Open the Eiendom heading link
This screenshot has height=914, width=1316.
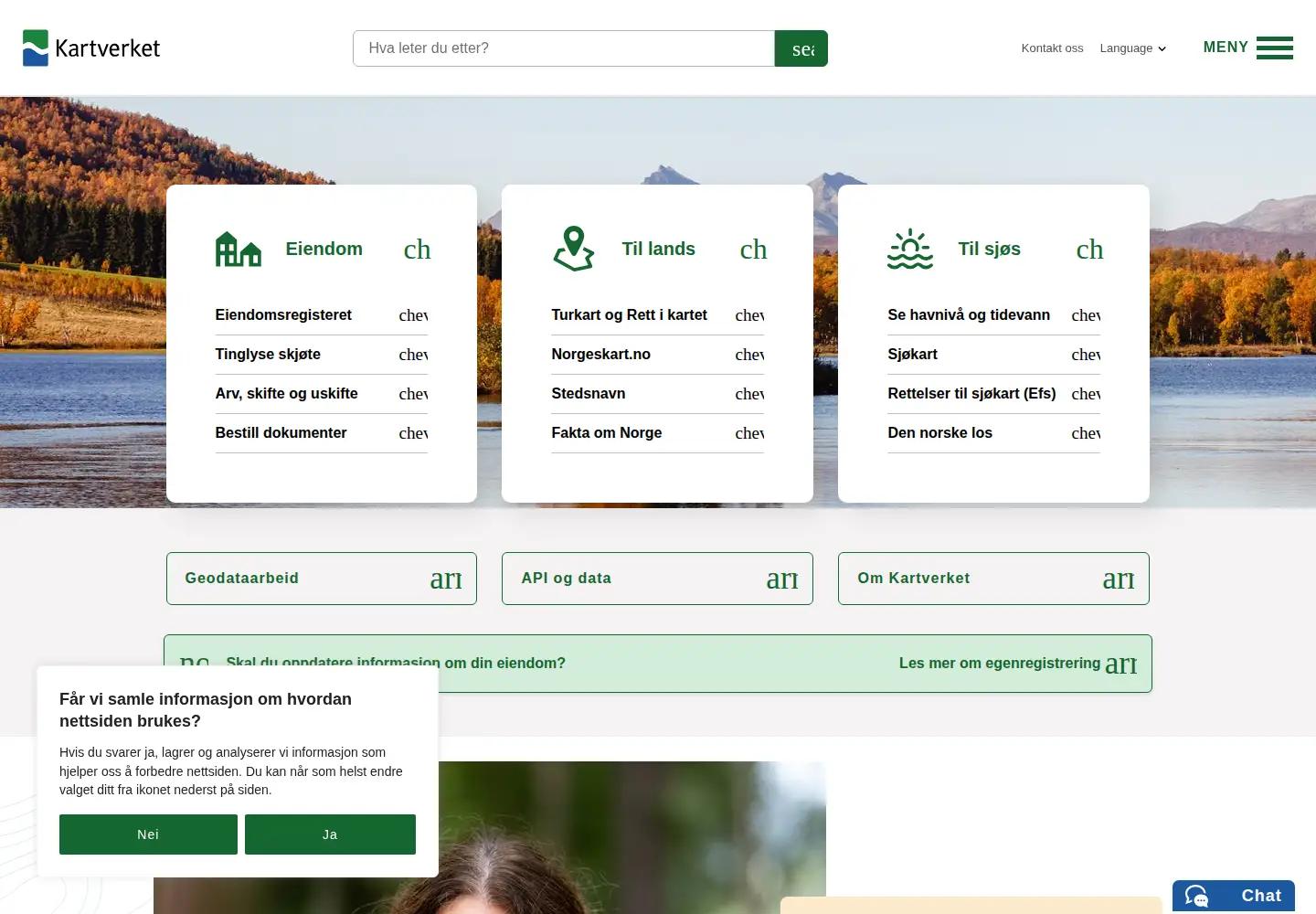pyautogui.click(x=324, y=249)
